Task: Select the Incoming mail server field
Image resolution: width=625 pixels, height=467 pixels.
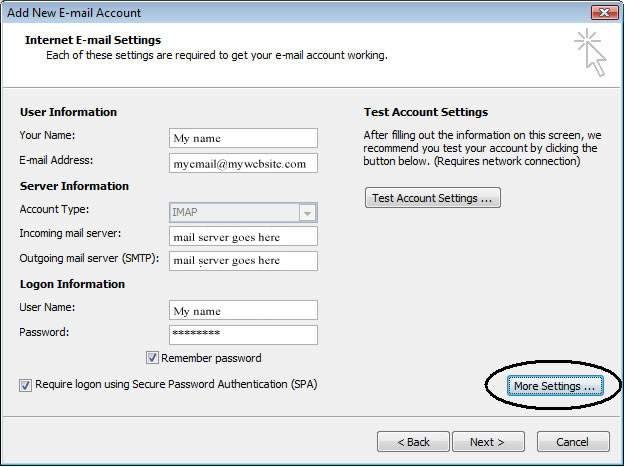Action: pyautogui.click(x=244, y=237)
